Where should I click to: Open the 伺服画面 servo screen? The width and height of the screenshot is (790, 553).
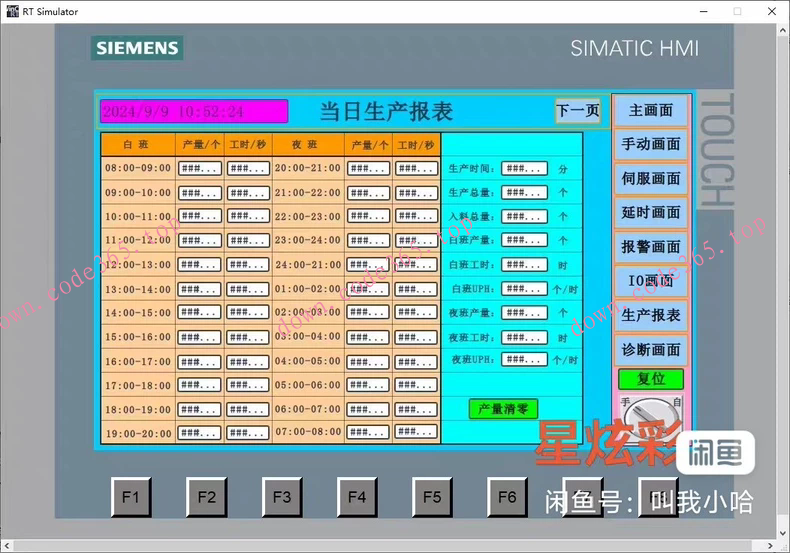coord(651,178)
